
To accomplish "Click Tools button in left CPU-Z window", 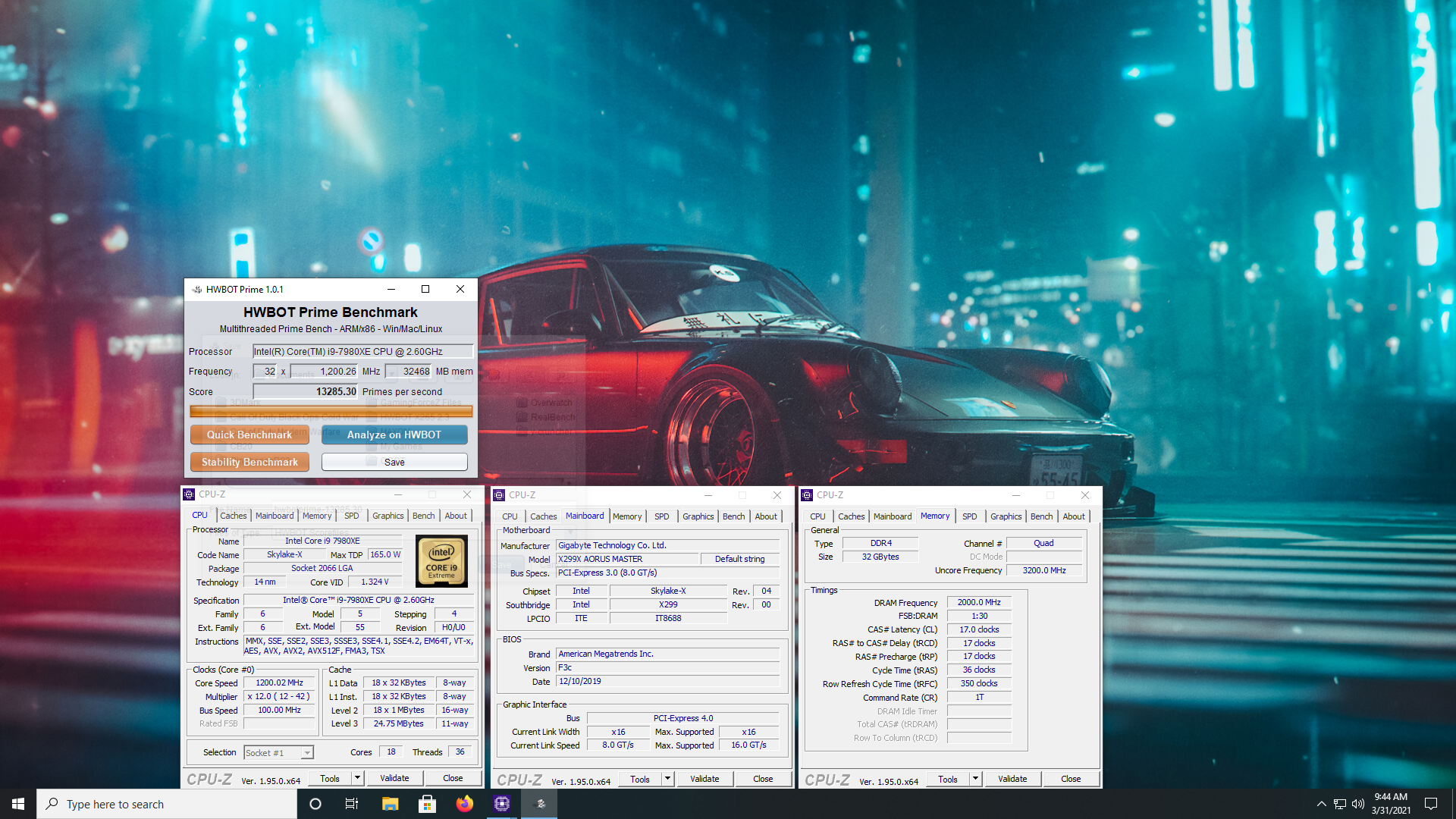I will [x=330, y=778].
